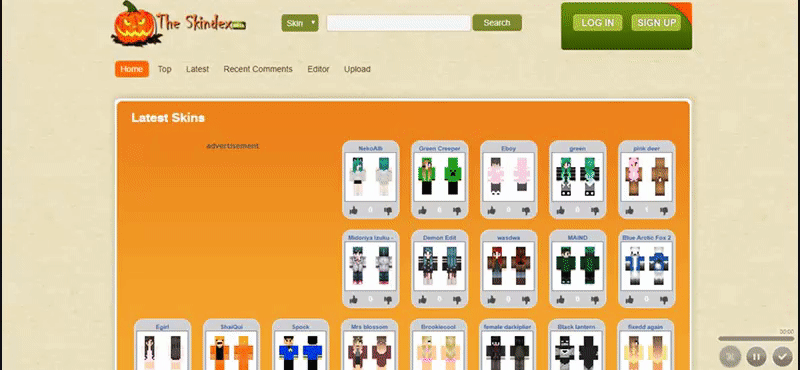
Task: Thumbs up the pink deer skin
Action: tap(630, 210)
